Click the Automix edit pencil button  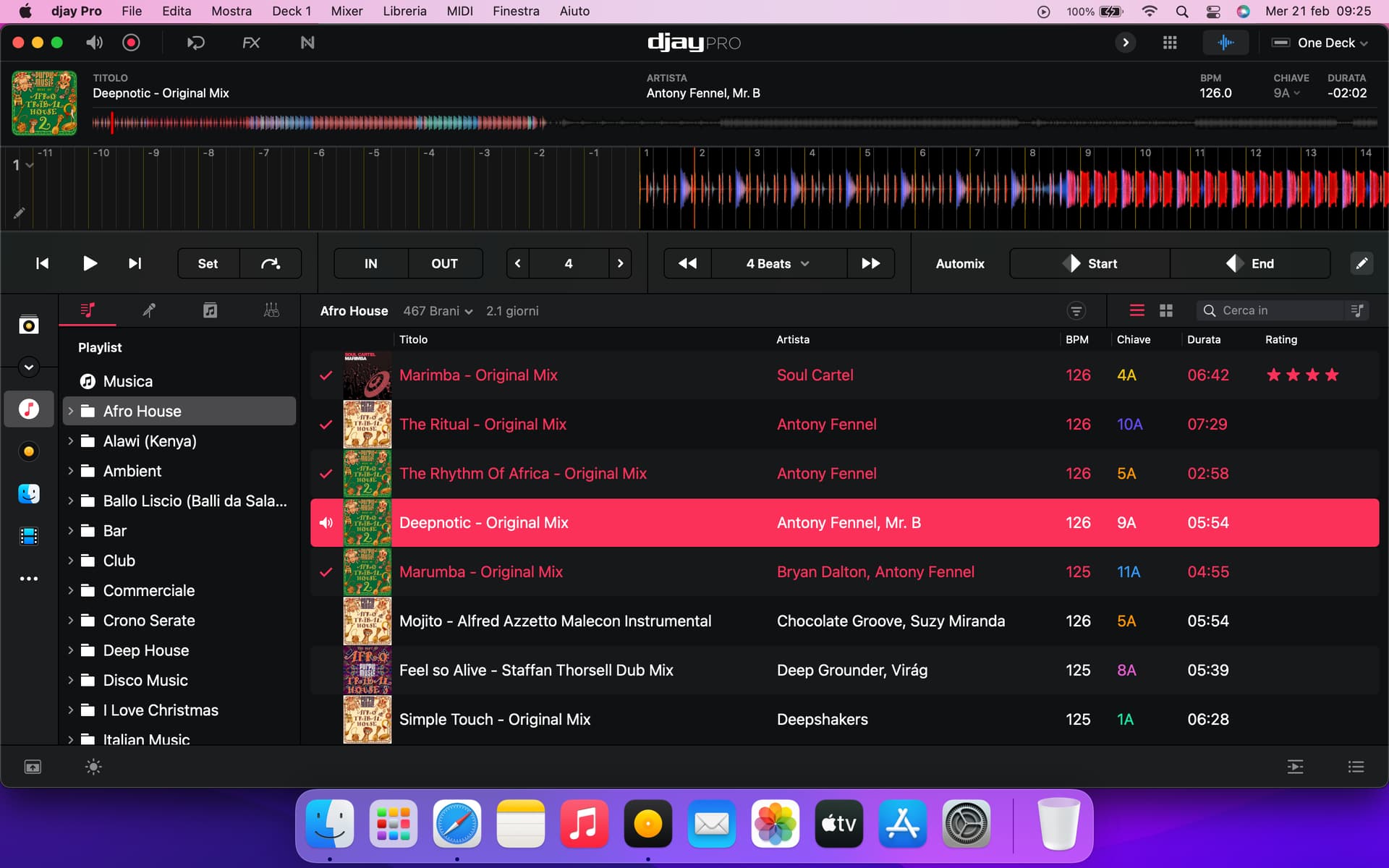pos(1362,263)
